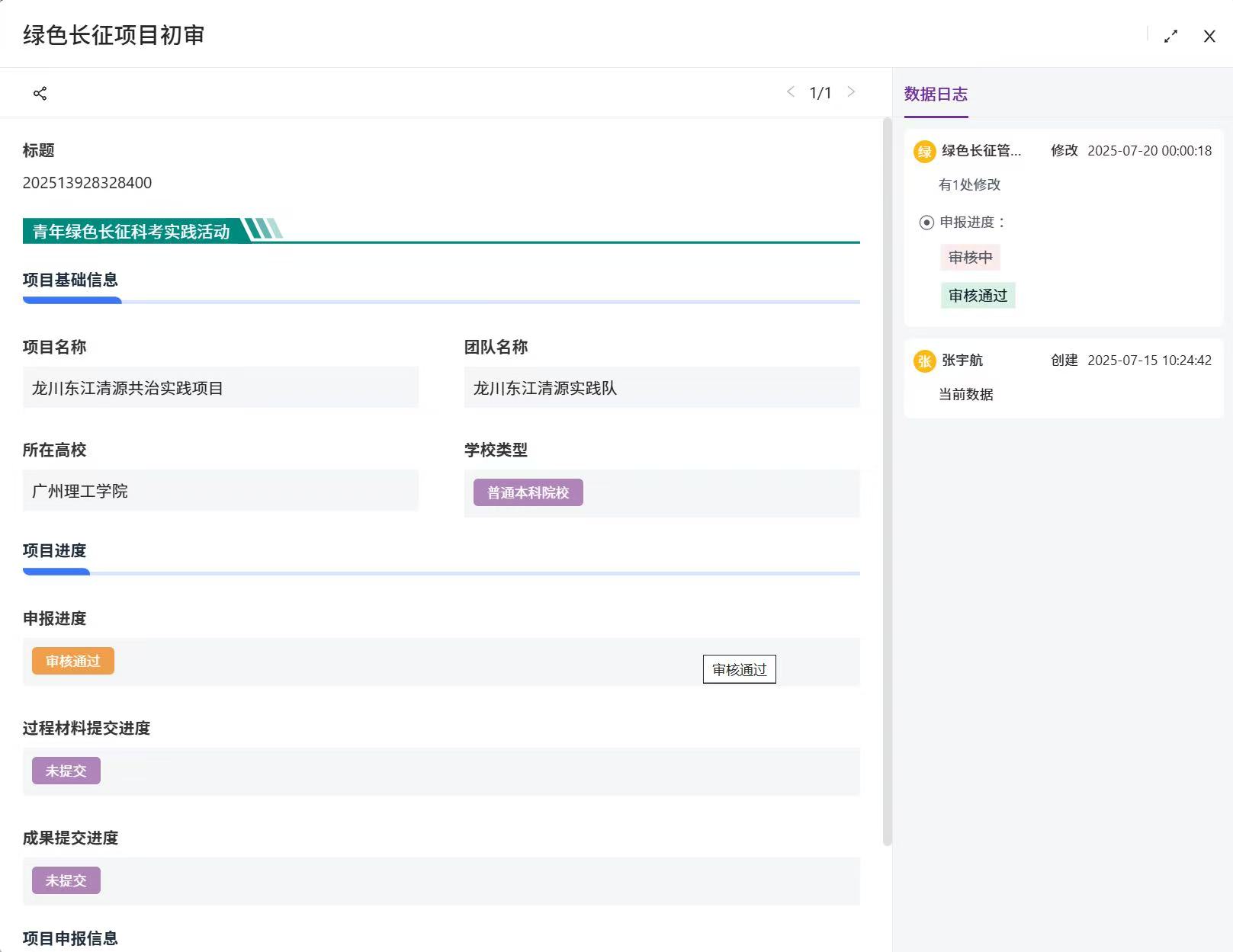Click the yellow 绿 user avatar
Image resolution: width=1233 pixels, height=952 pixels.
[924, 151]
